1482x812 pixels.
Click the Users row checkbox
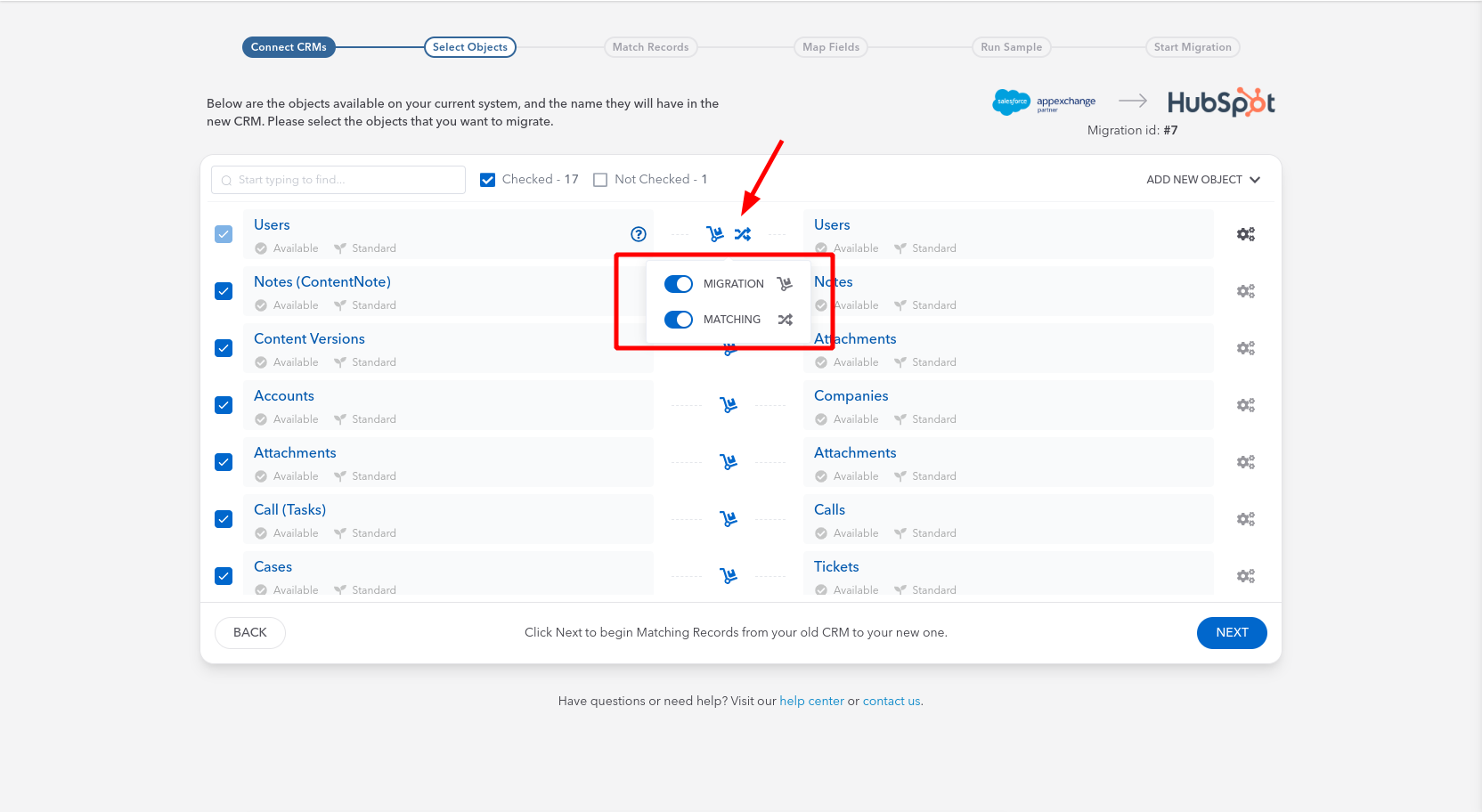coord(224,234)
